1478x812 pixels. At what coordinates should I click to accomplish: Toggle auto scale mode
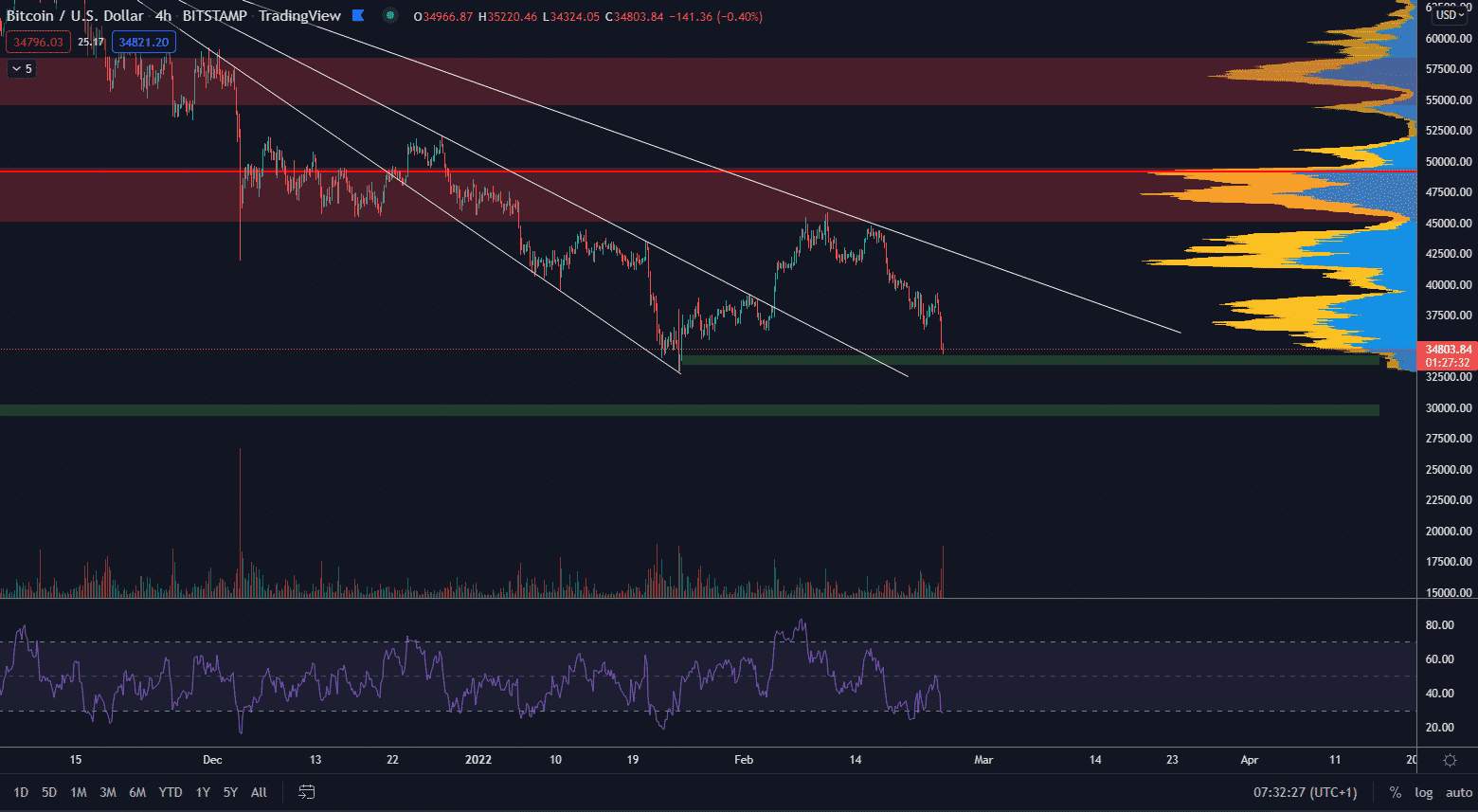[x=1458, y=792]
